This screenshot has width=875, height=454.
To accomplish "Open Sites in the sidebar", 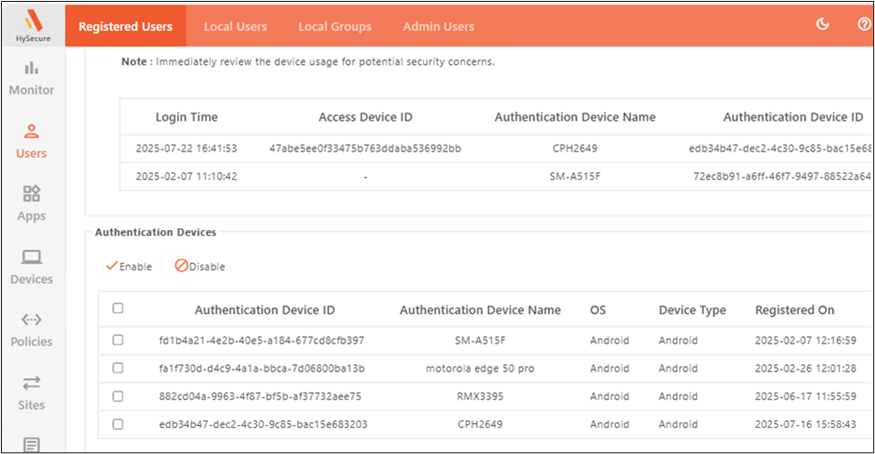I will 32,392.
